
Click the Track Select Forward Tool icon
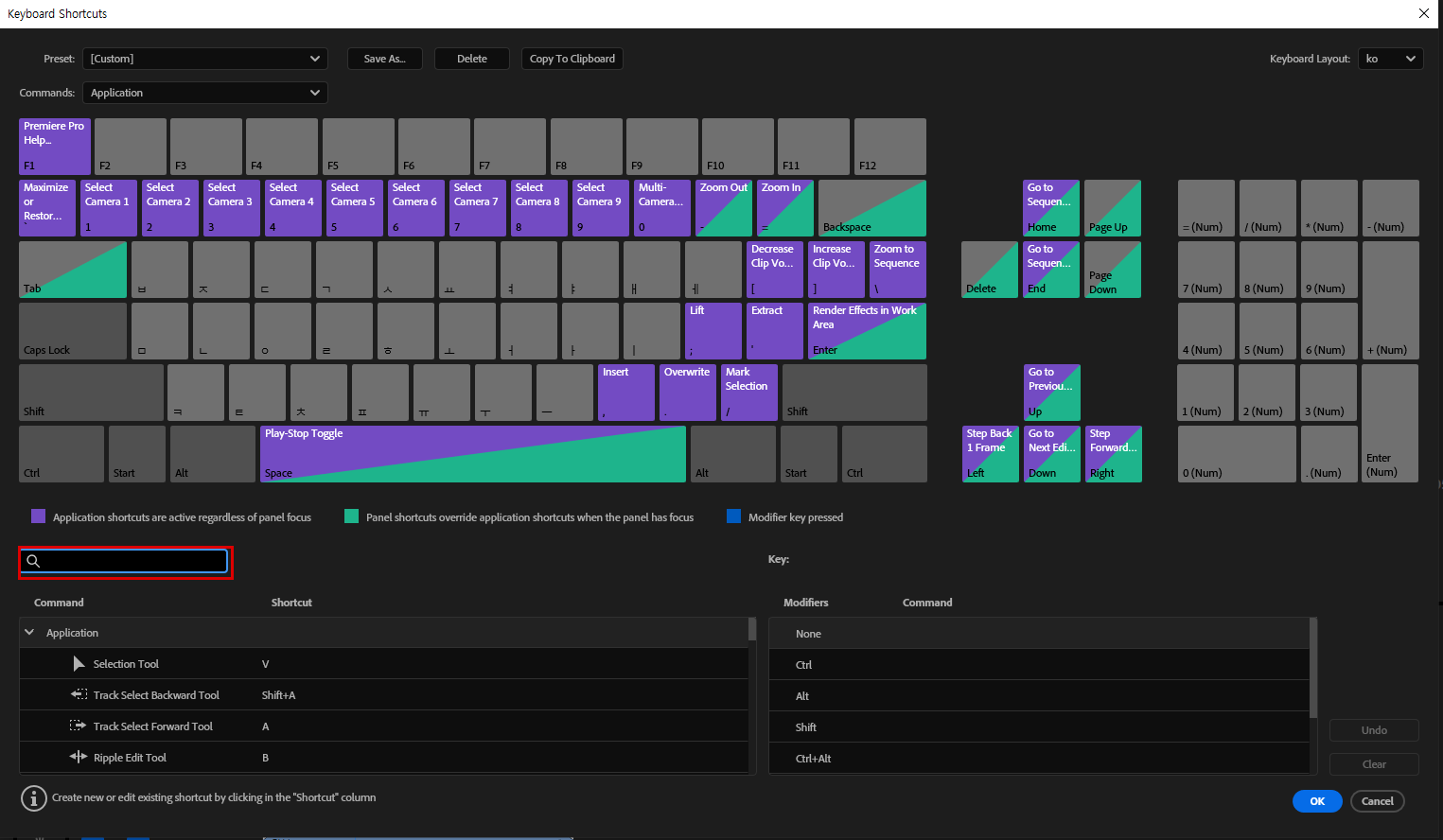coord(79,726)
